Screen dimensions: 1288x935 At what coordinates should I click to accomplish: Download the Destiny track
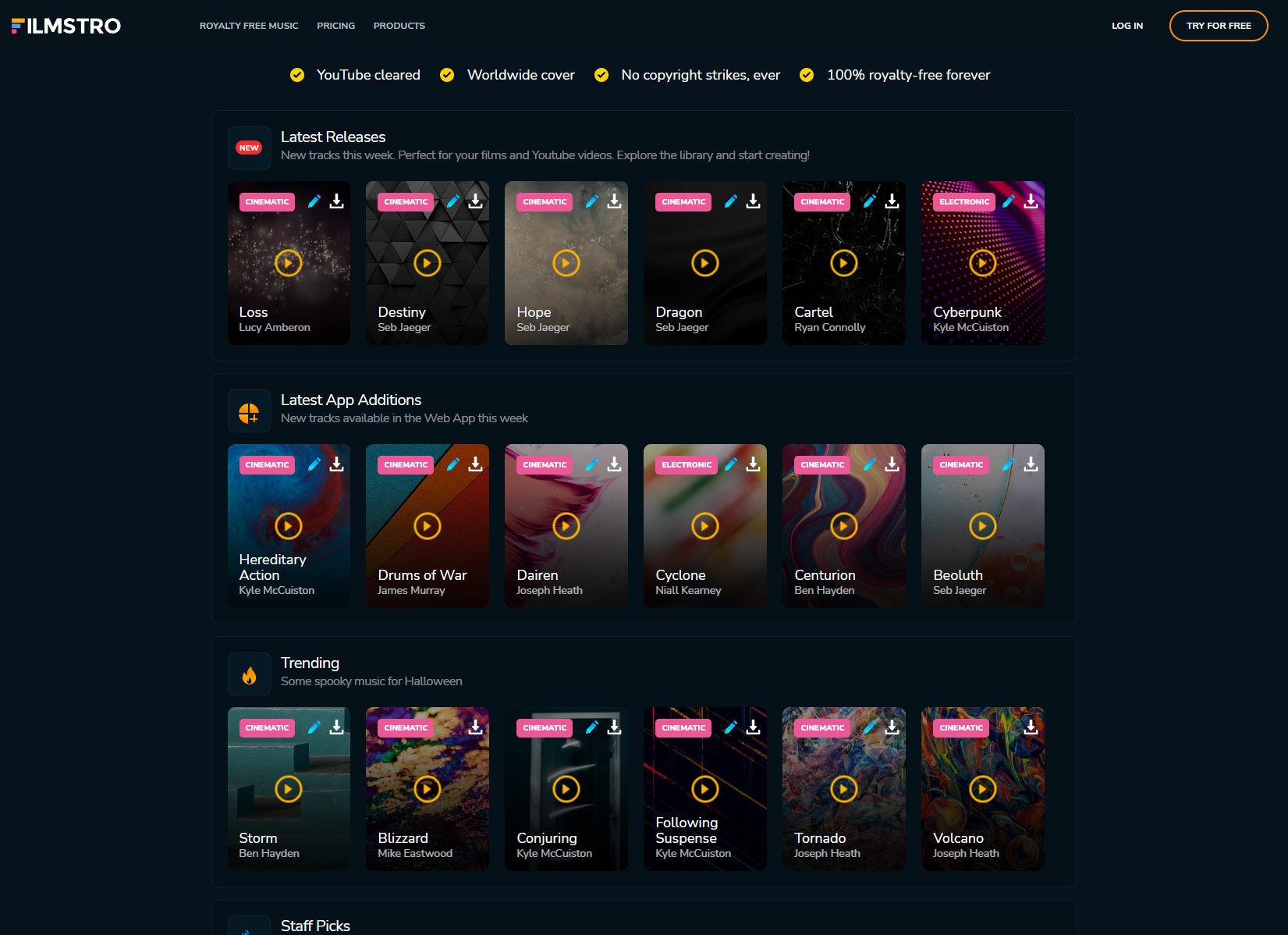point(475,201)
